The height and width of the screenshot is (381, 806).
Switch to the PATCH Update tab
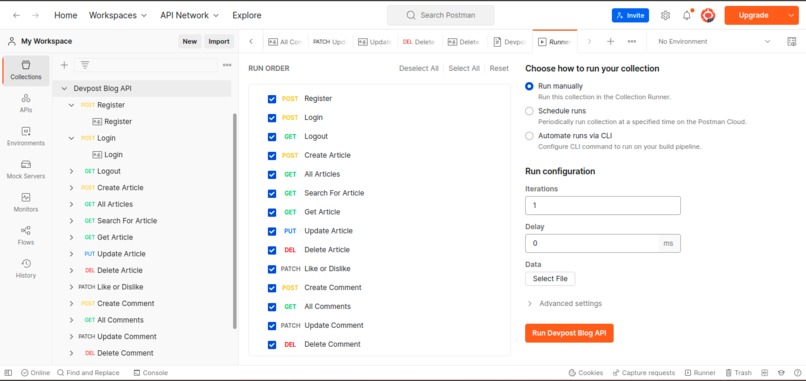click(x=329, y=42)
